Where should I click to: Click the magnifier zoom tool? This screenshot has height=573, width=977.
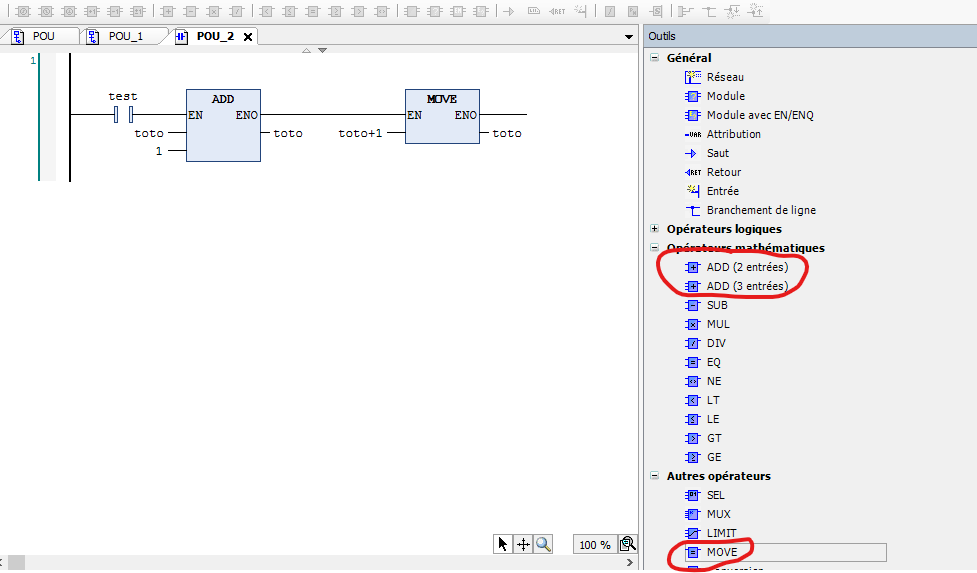[543, 544]
